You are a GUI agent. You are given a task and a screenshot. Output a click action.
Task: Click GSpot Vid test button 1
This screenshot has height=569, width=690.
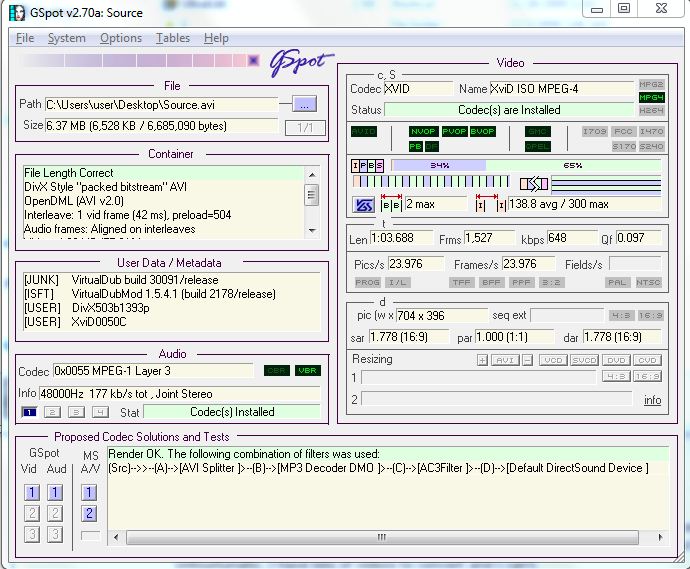pyautogui.click(x=32, y=492)
